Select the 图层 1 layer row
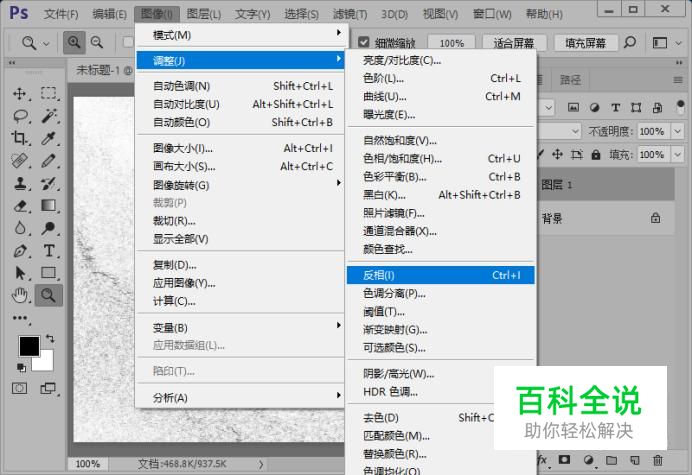 [x=606, y=185]
